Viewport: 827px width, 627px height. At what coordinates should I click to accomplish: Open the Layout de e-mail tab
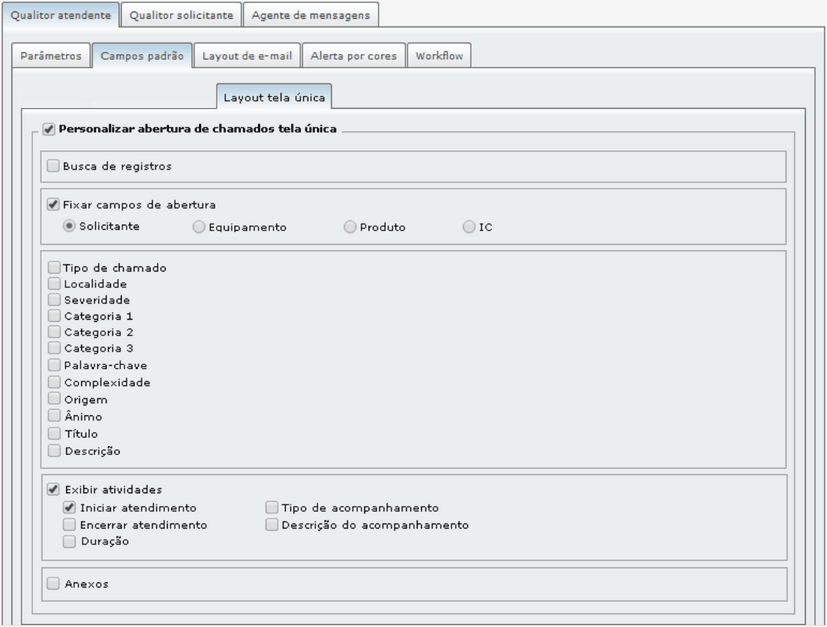pyautogui.click(x=247, y=55)
